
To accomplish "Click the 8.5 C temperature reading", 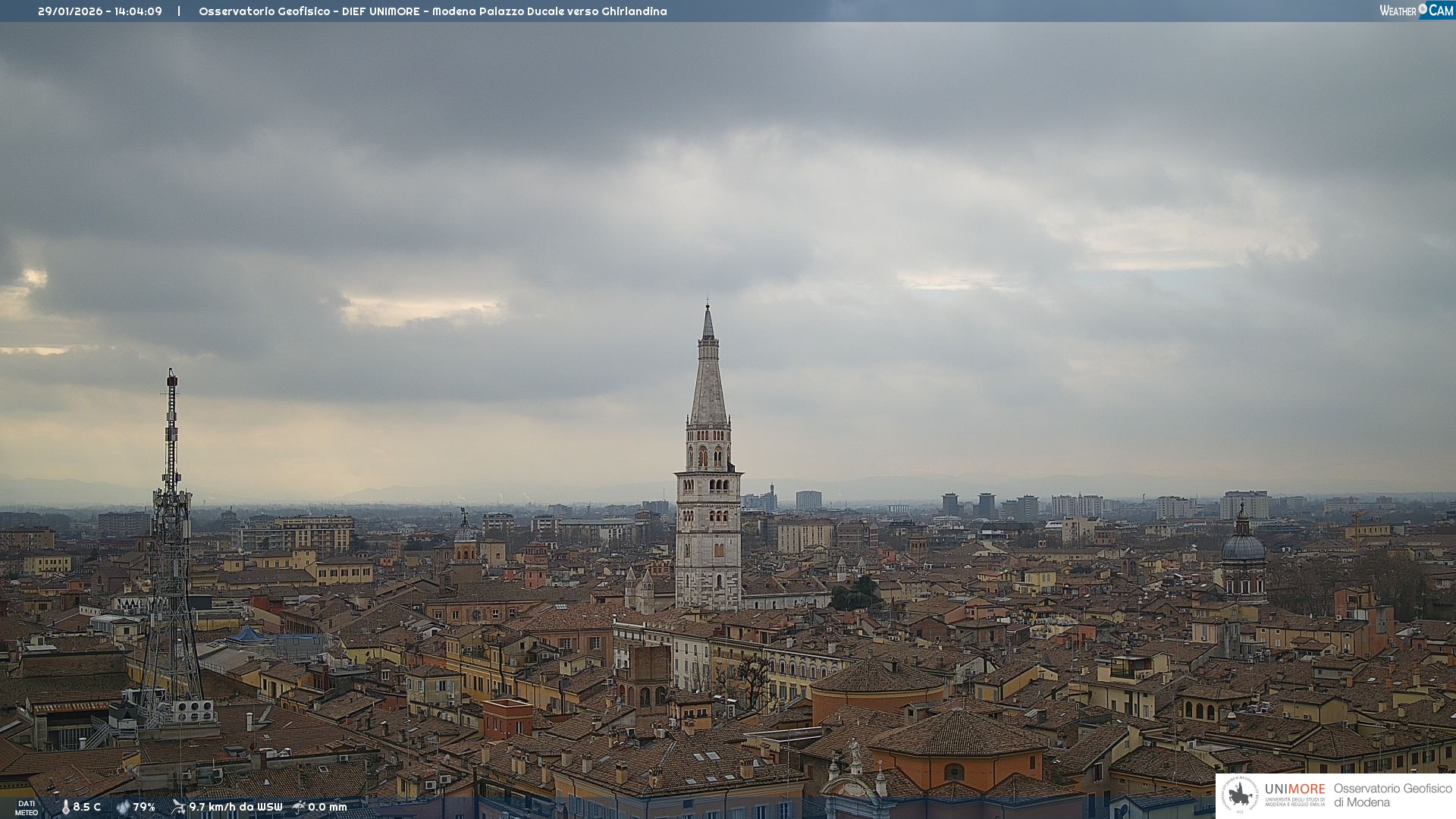I will [87, 808].
